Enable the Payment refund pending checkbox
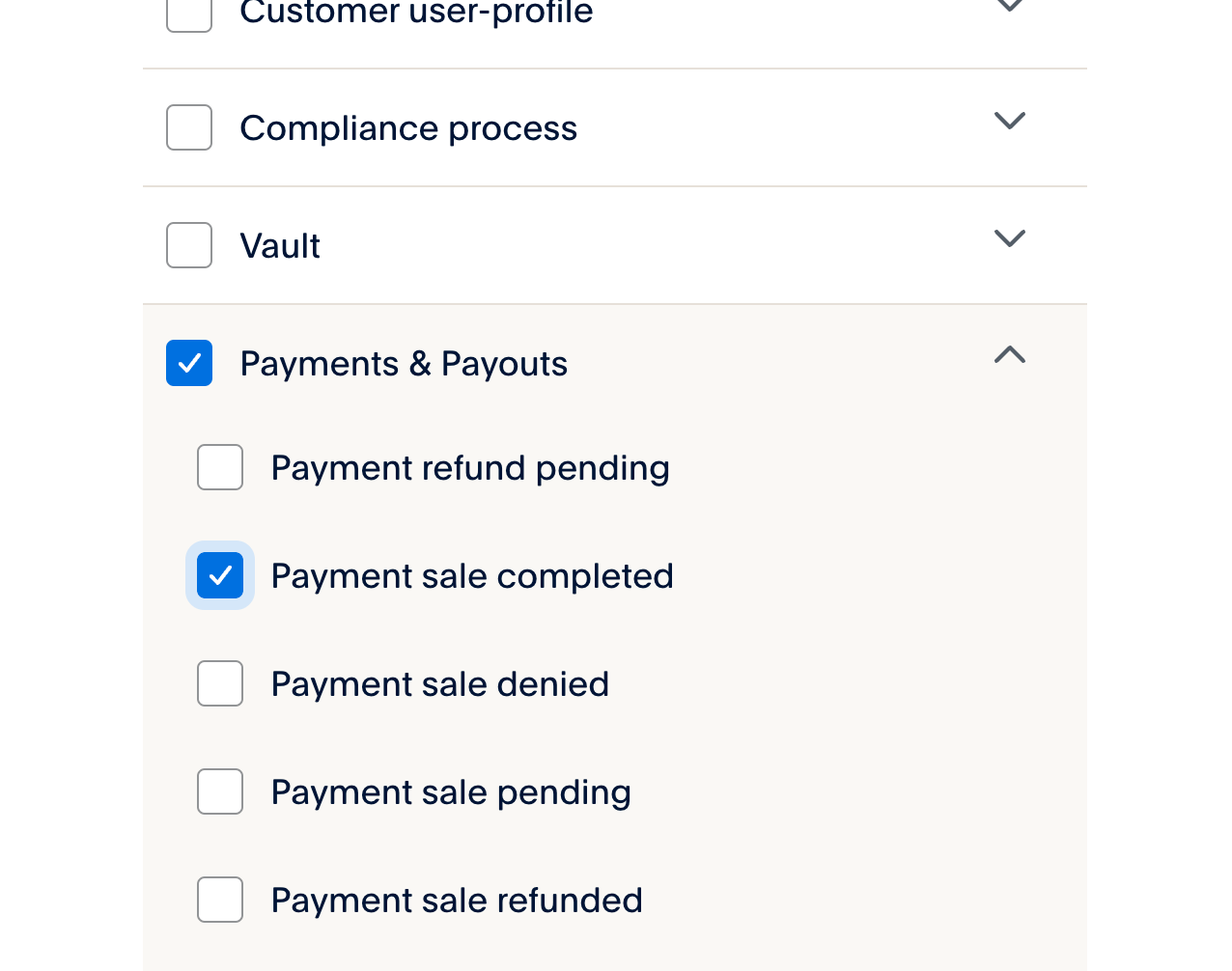The width and height of the screenshot is (1232, 971). pyautogui.click(x=220, y=467)
